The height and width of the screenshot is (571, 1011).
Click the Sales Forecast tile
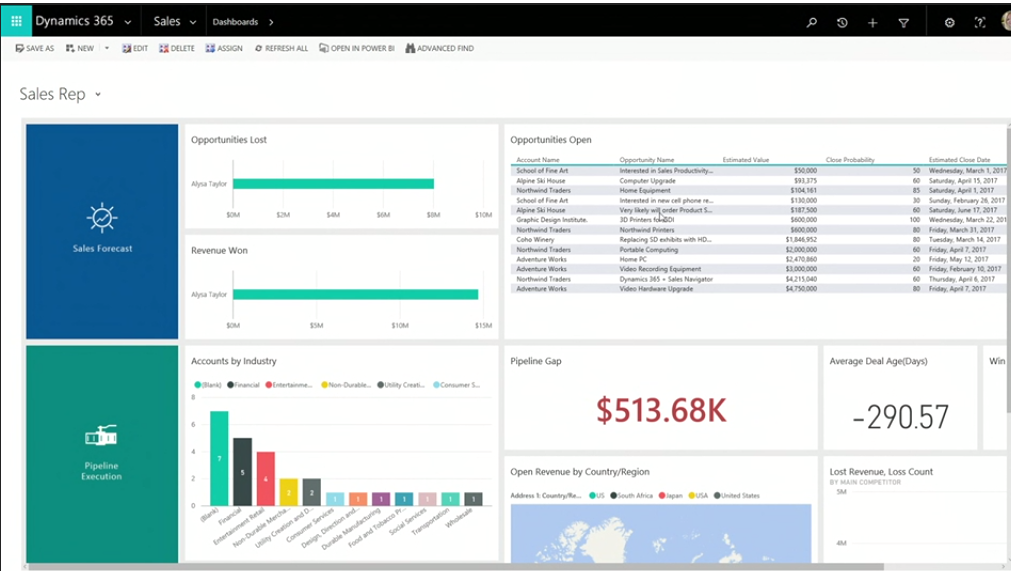(x=102, y=231)
